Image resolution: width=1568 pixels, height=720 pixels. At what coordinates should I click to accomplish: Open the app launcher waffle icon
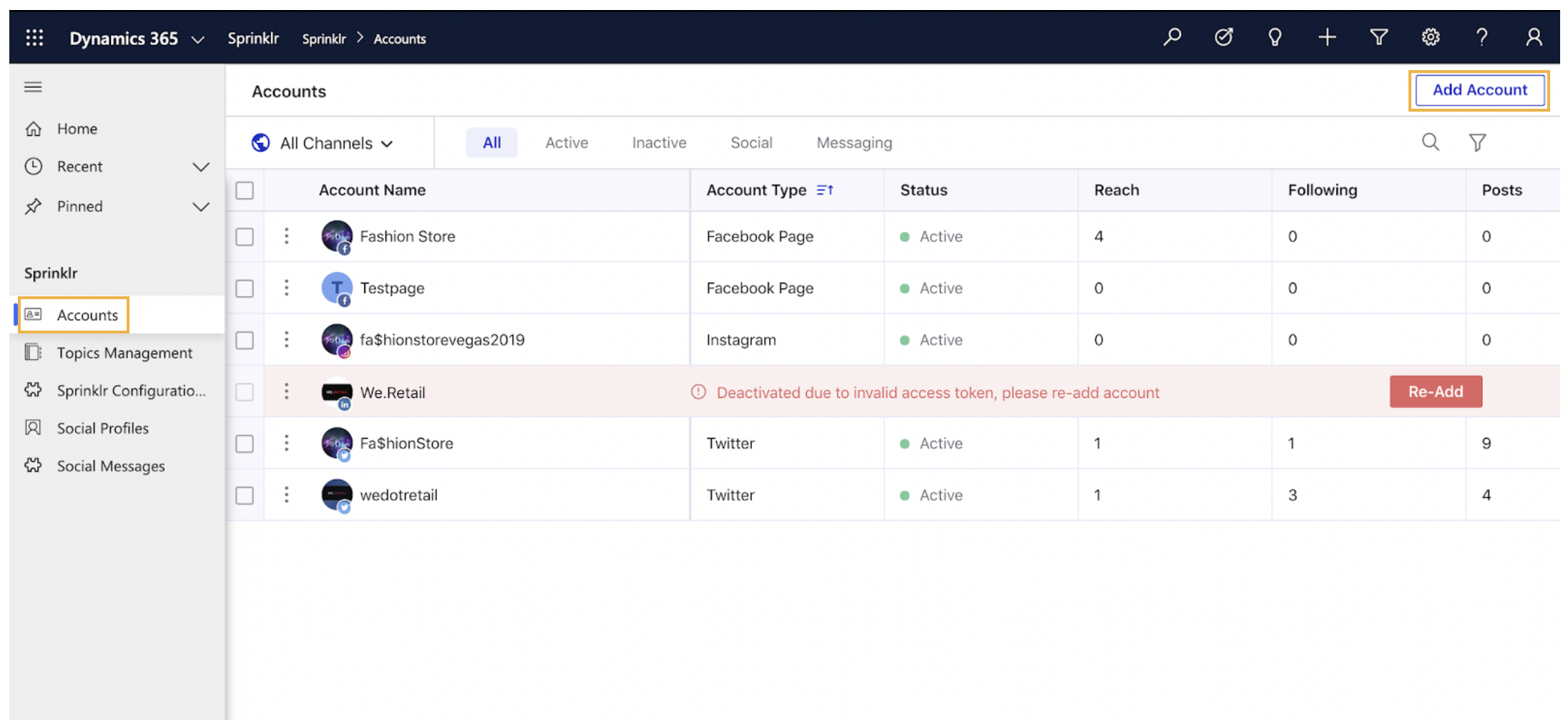[x=34, y=38]
